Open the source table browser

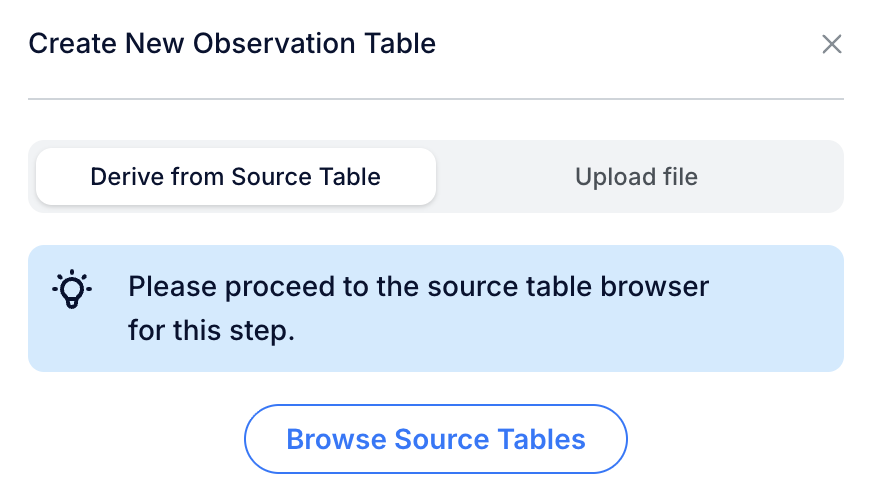pyautogui.click(x=435, y=439)
